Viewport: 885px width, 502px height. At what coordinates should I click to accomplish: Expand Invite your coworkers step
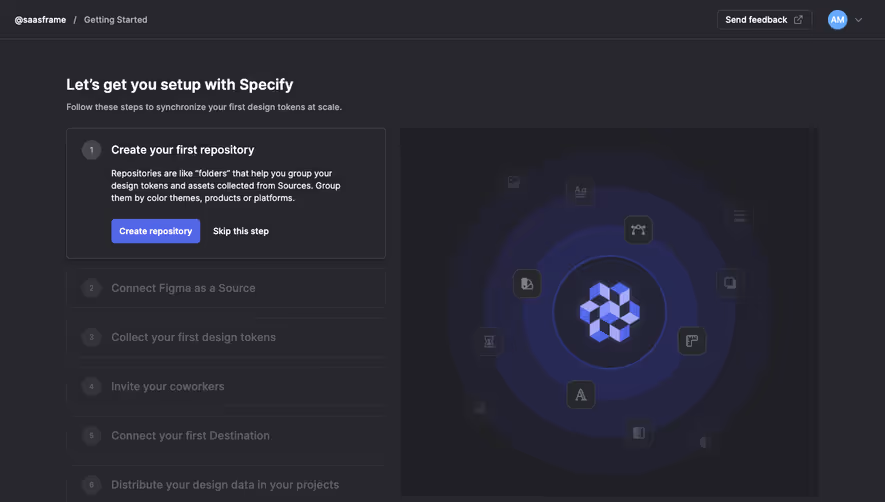[226, 386]
